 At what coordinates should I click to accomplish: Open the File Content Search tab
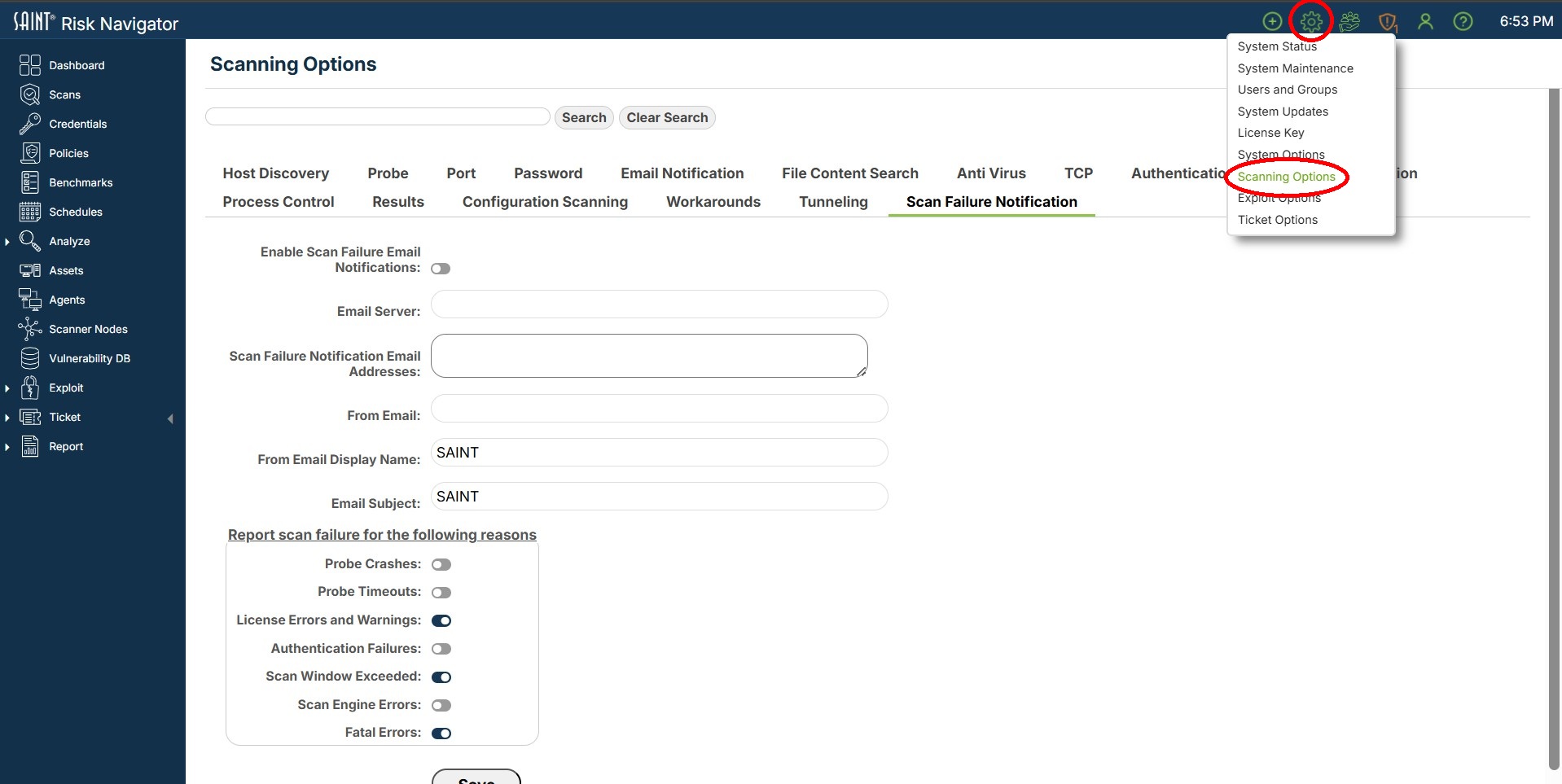pyautogui.click(x=850, y=173)
